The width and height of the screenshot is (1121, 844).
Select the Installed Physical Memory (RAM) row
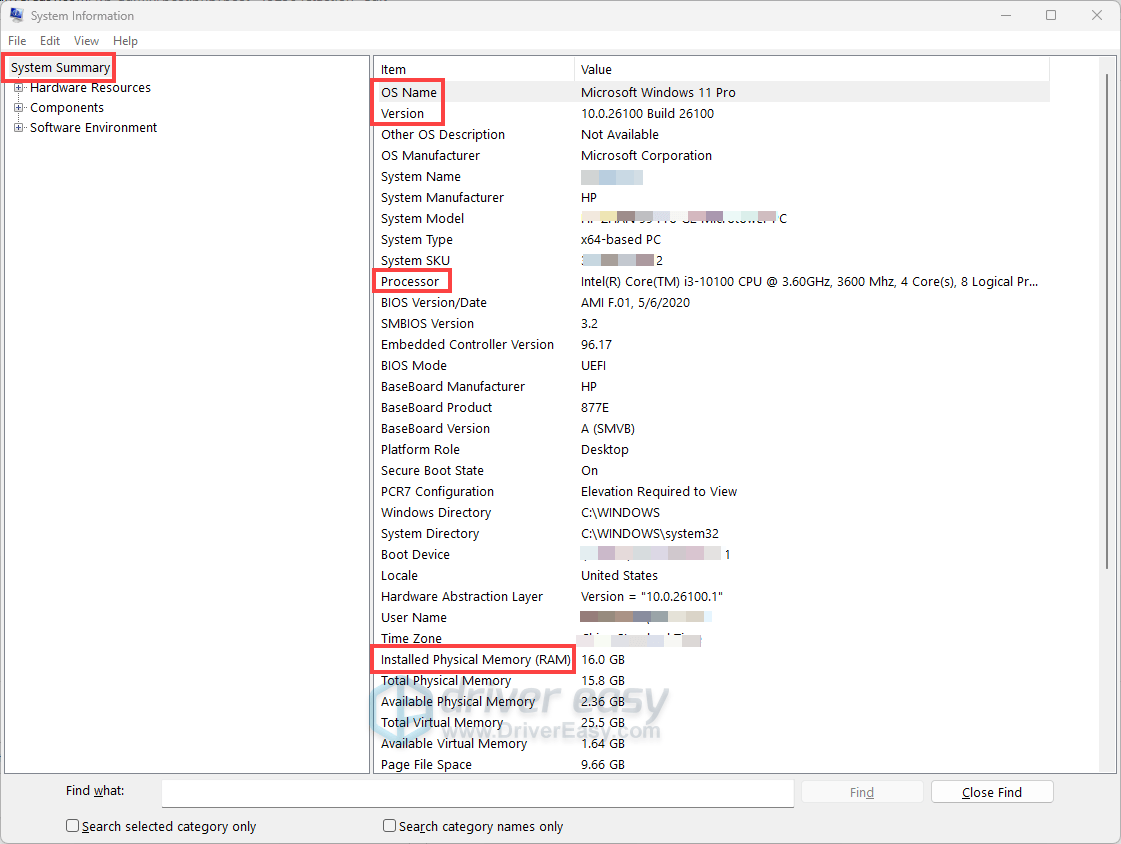472,659
